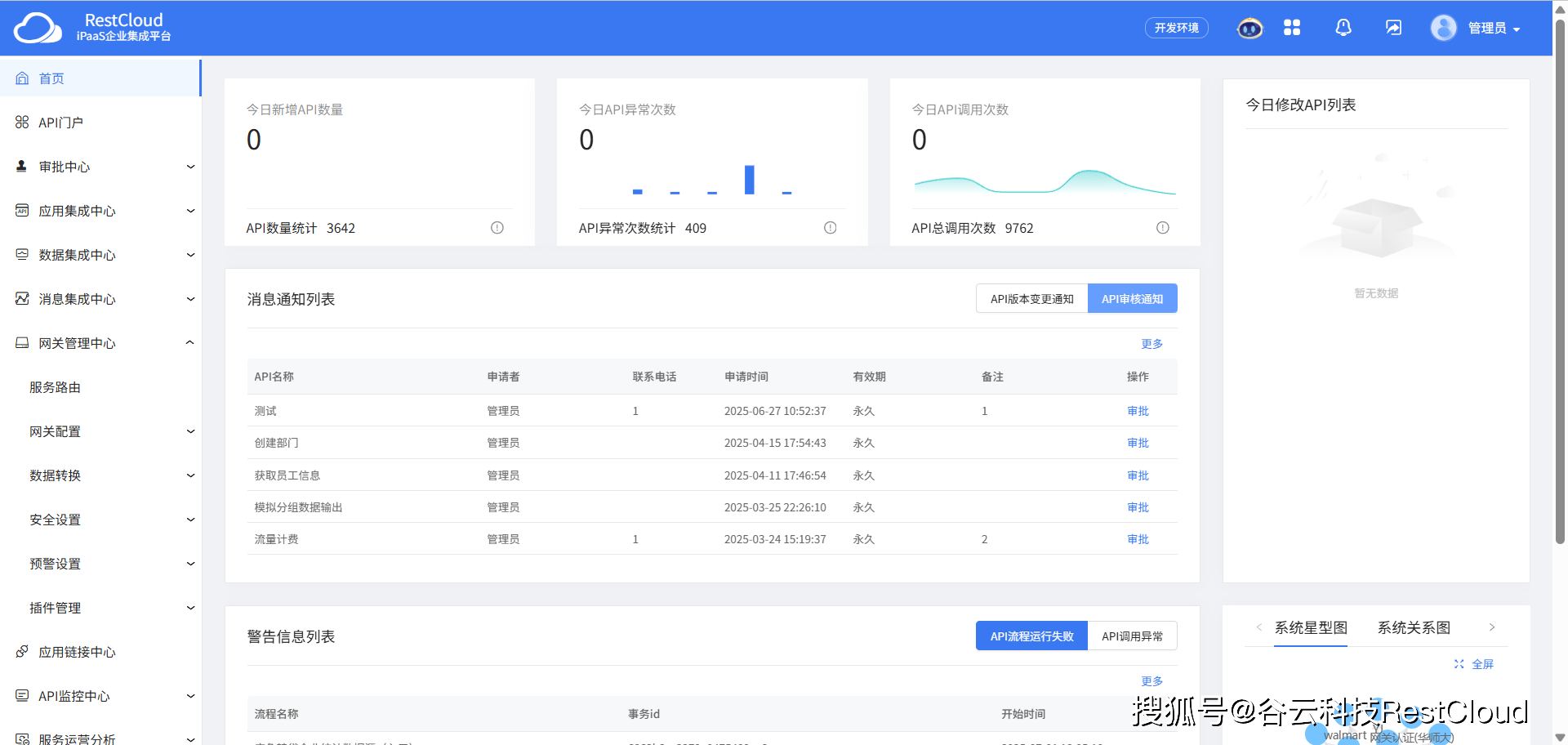Click the share/external-link icon in header
The image size is (1568, 745).
point(1392,27)
